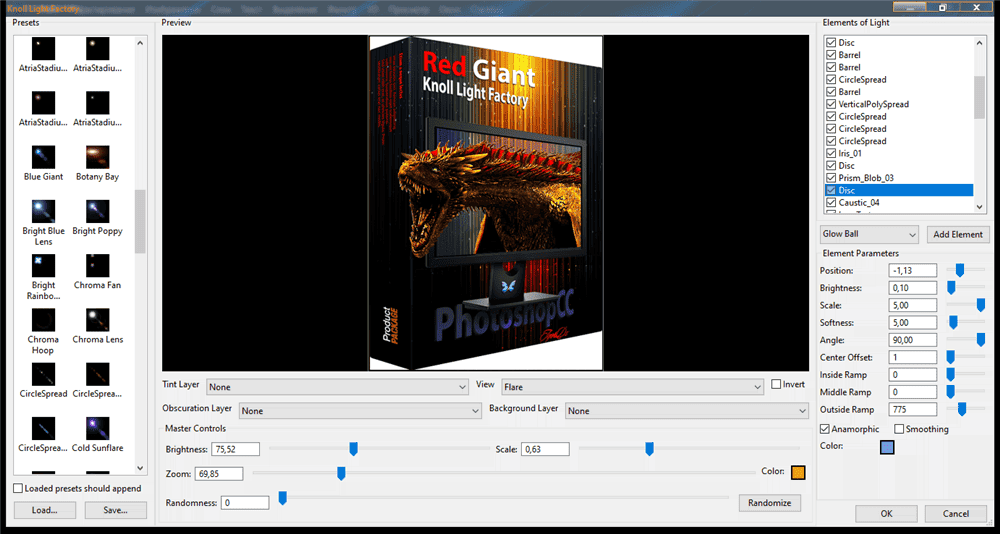This screenshot has height=534, width=1000.
Task: Focus the Position field showing -1,13
Action: coord(913,271)
